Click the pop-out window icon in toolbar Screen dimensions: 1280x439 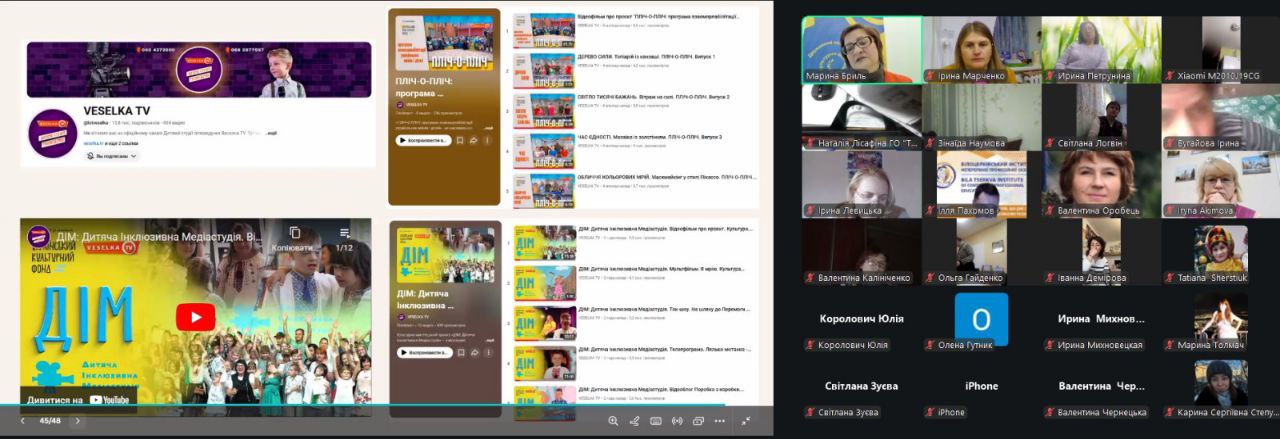click(x=698, y=421)
